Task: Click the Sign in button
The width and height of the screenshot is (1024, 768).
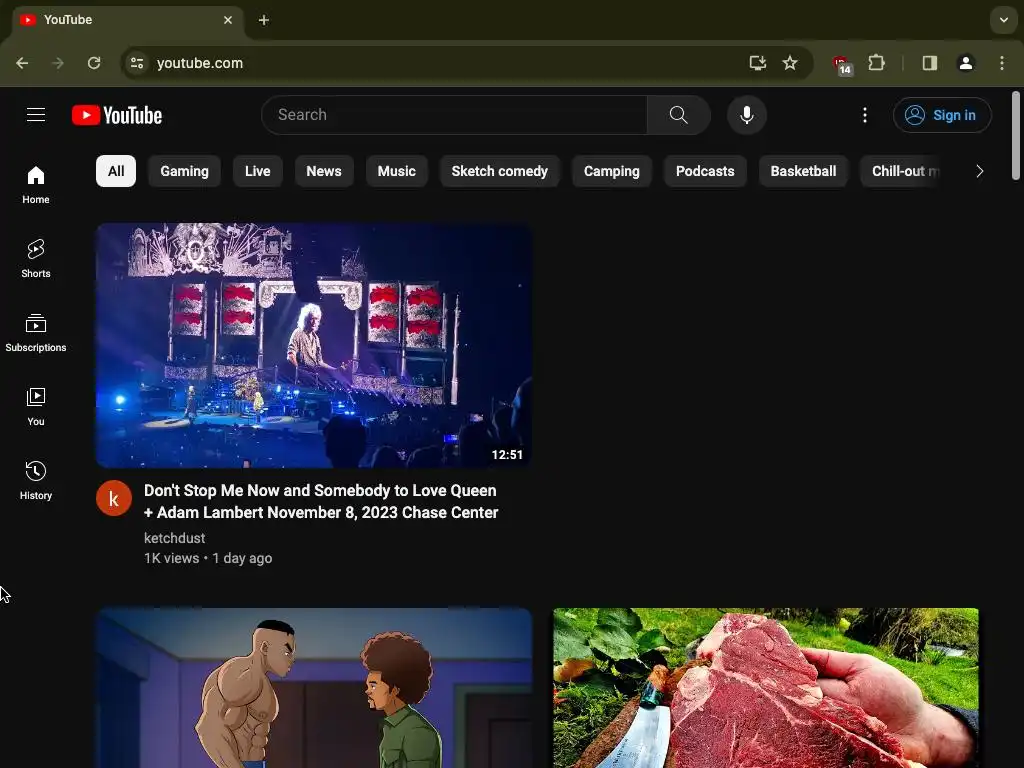Action: pyautogui.click(x=942, y=115)
